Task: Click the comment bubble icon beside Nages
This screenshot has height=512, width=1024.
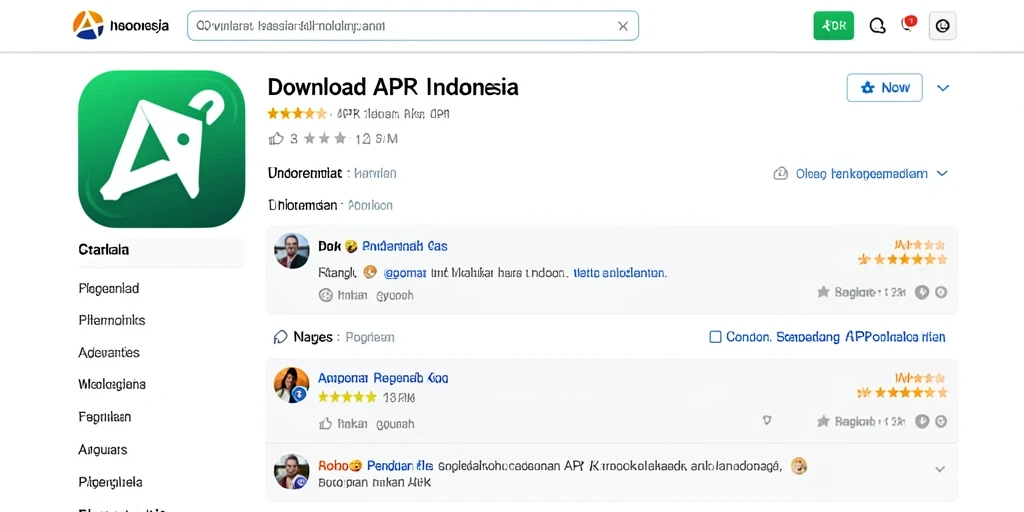Action: click(x=280, y=337)
